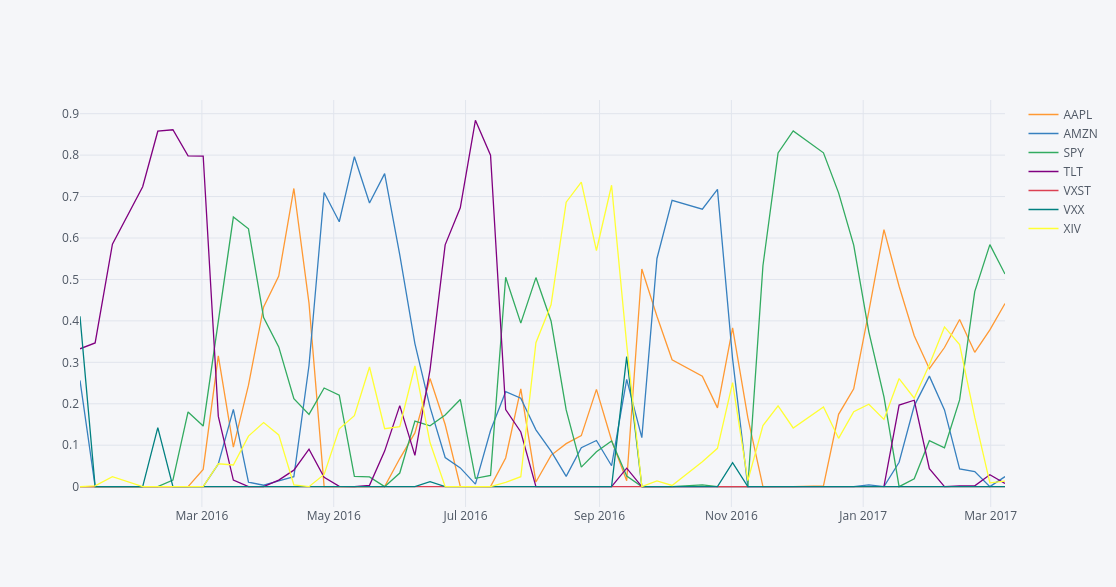Viewport: 1116px width, 587px height.
Task: Select the 0.5 y-axis tick label
Action: [70, 279]
